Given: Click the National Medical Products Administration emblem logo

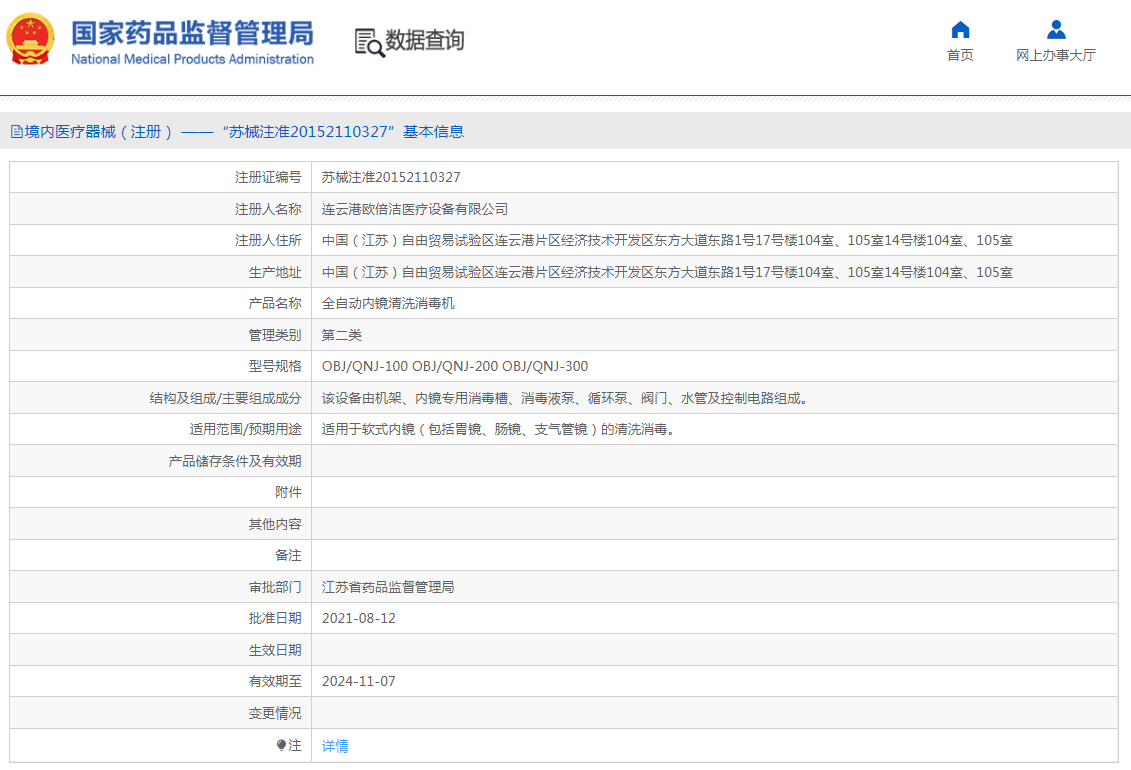Looking at the screenshot, I should click(30, 41).
